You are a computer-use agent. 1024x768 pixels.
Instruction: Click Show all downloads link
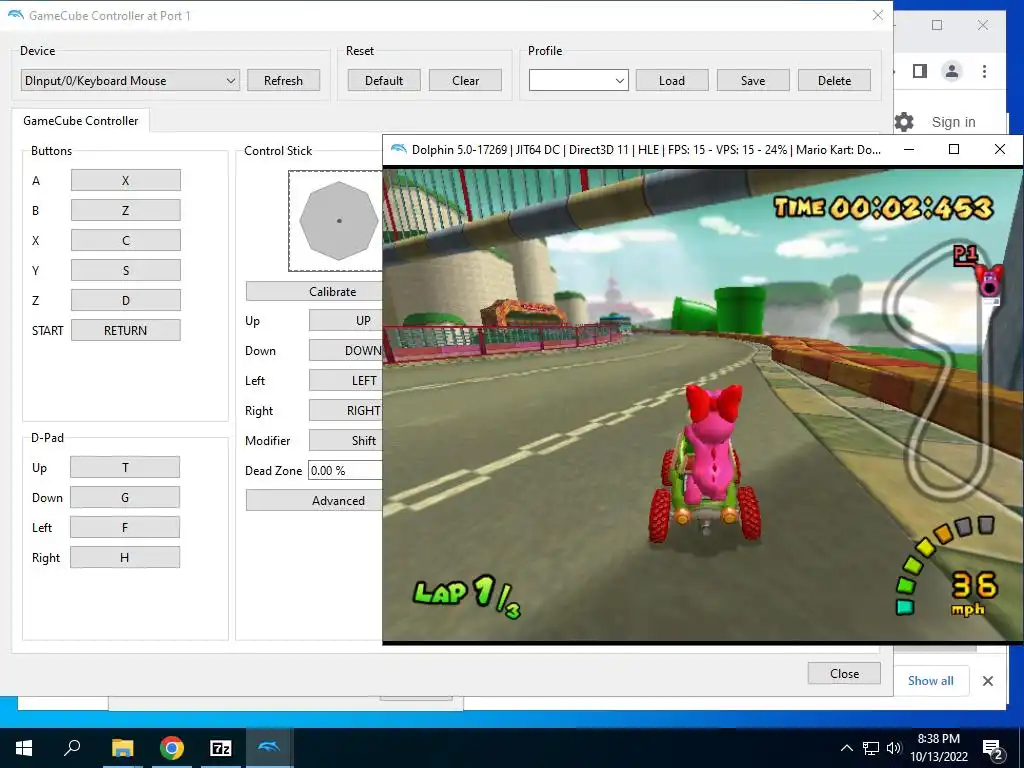[931, 680]
